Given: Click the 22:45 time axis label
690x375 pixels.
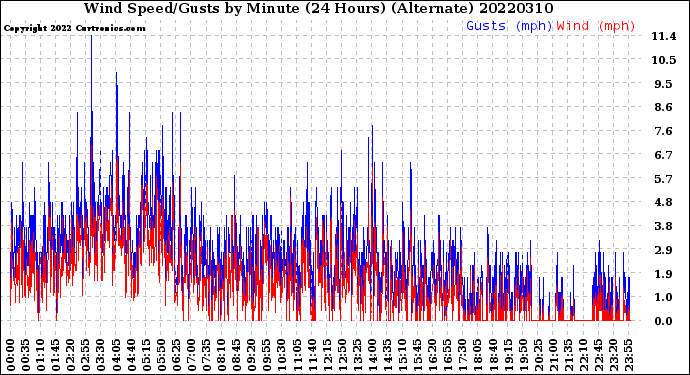Looking at the screenshot, I should [x=598, y=355].
